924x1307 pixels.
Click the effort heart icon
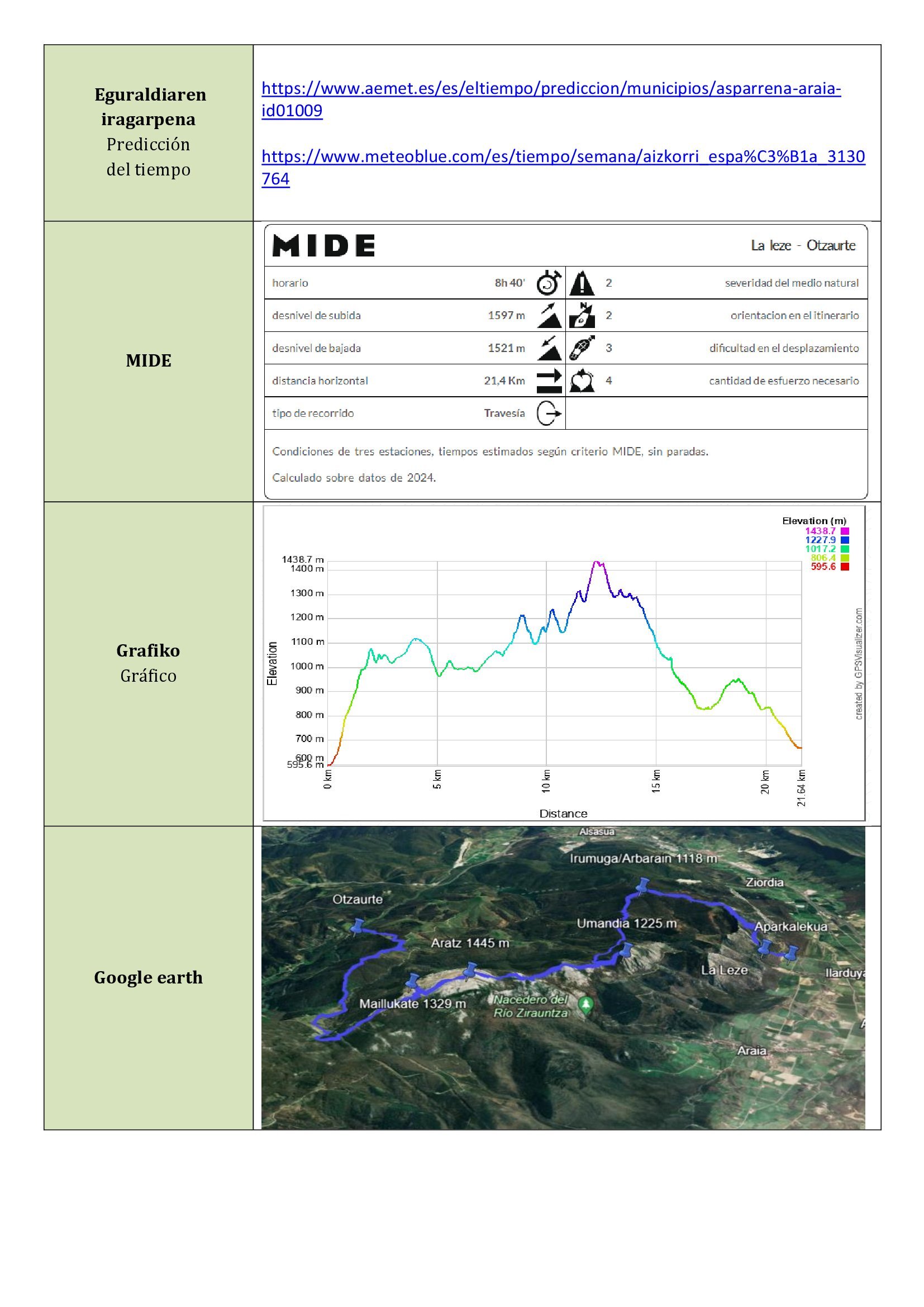point(582,381)
